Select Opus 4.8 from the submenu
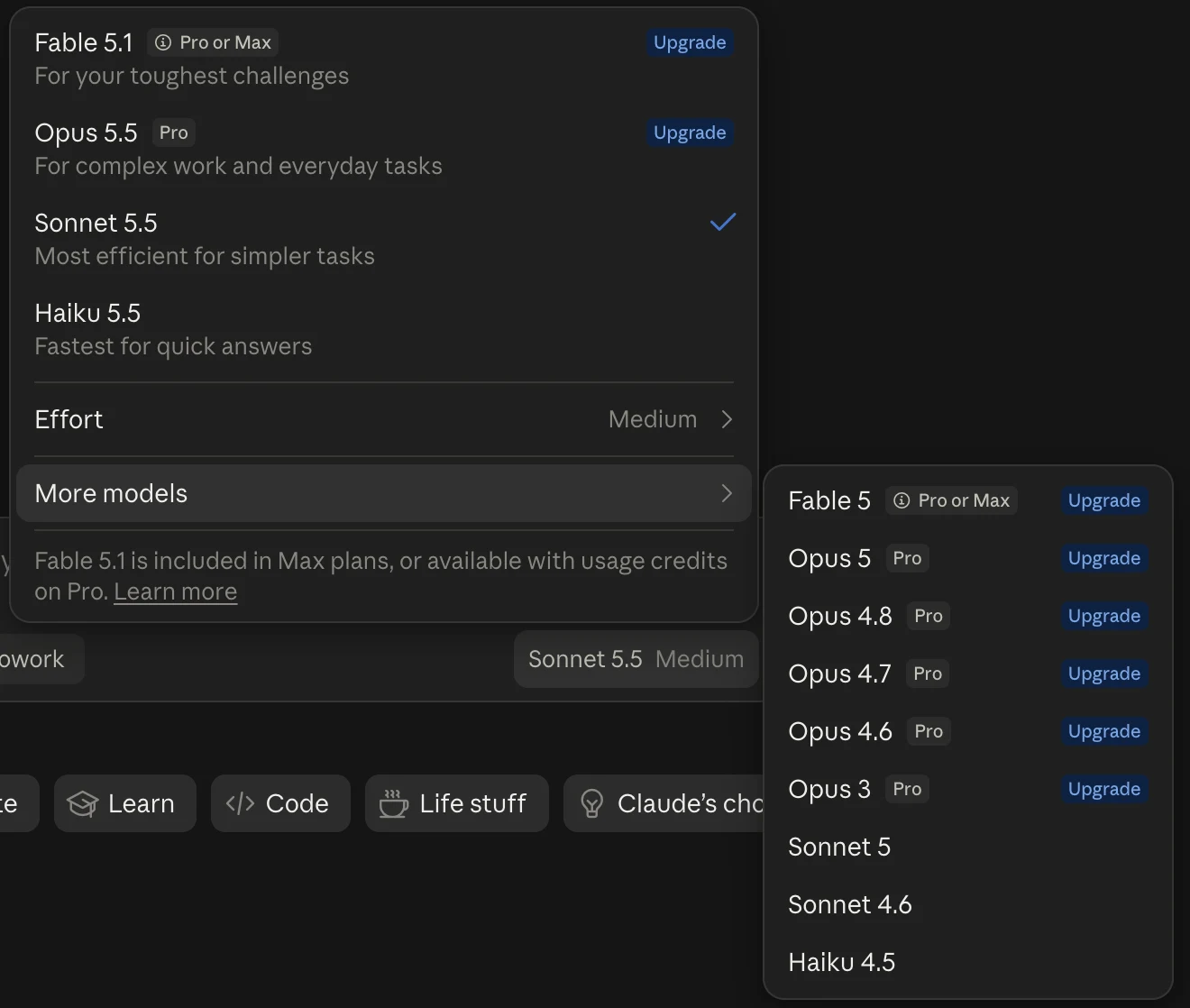This screenshot has height=1008, width=1190. pyautogui.click(x=968, y=616)
